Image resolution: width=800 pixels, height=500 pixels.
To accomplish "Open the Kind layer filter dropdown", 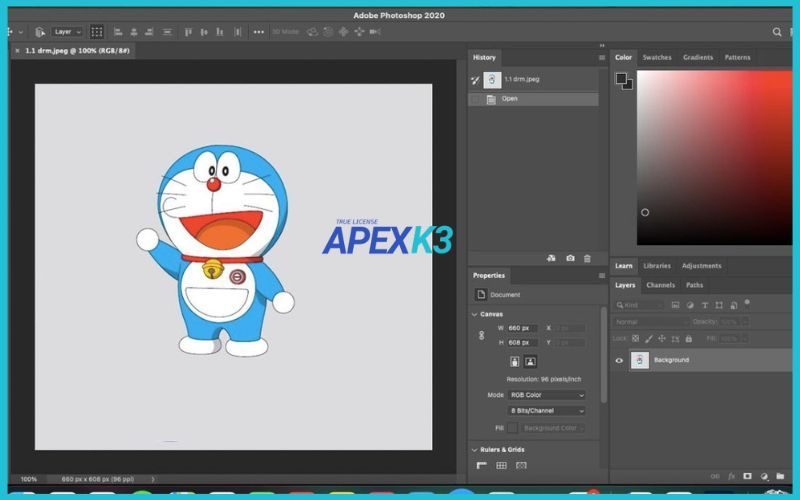I will pos(639,305).
